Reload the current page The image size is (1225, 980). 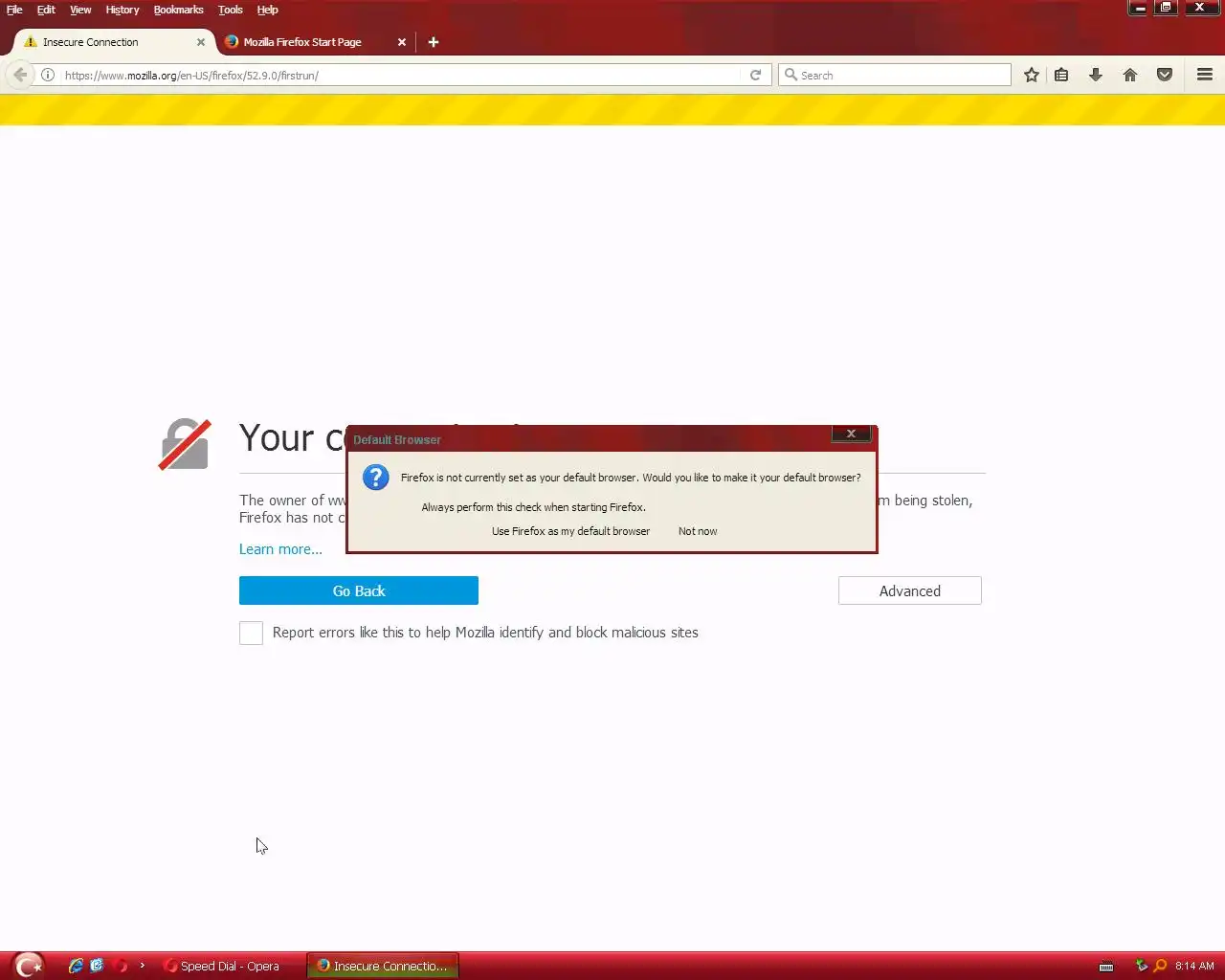pyautogui.click(x=755, y=75)
